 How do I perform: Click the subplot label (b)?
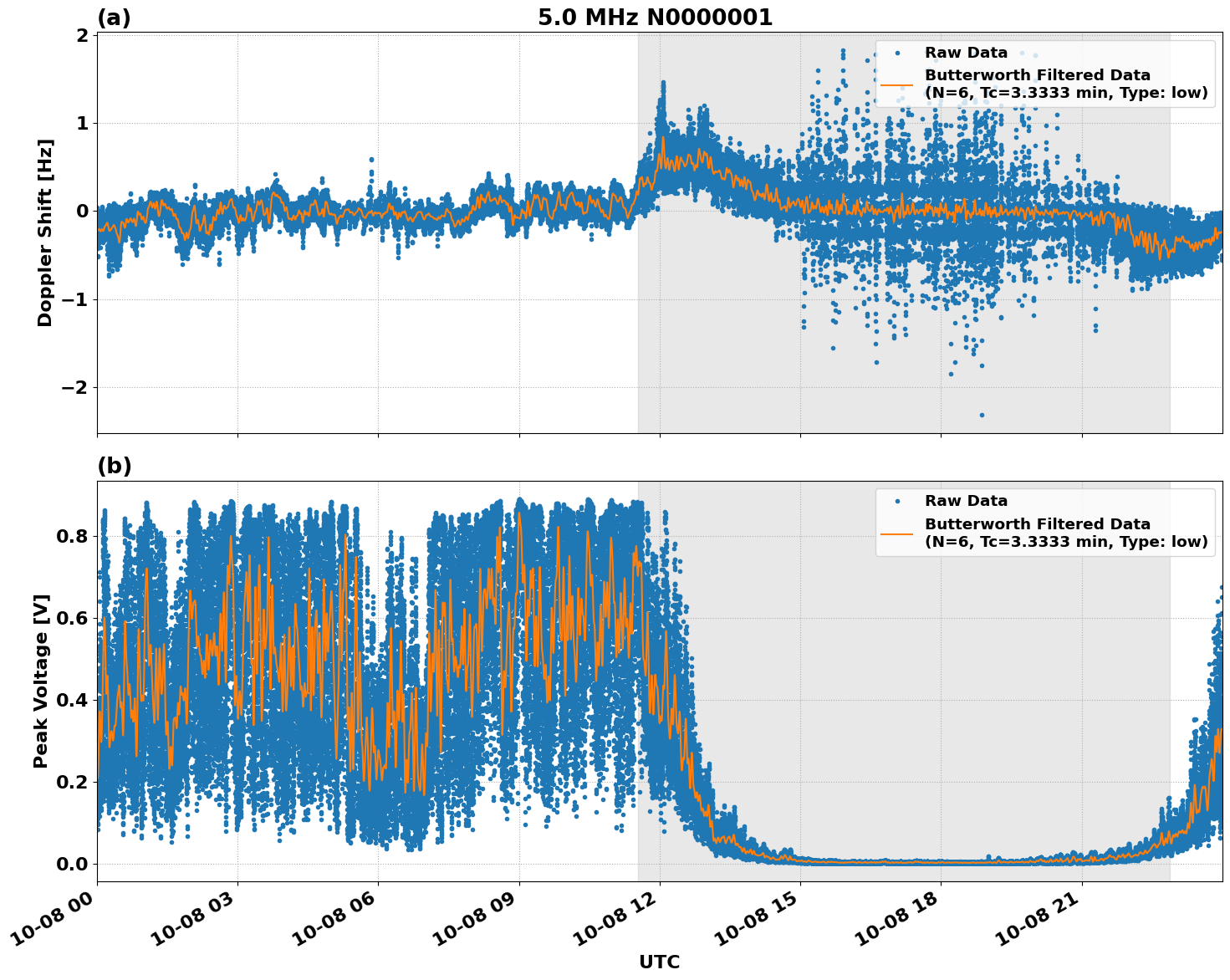[115, 466]
